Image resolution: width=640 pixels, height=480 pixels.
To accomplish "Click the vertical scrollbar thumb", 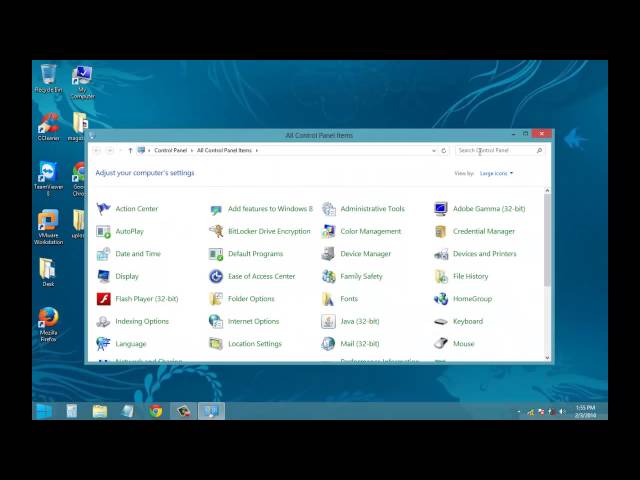I will [547, 240].
